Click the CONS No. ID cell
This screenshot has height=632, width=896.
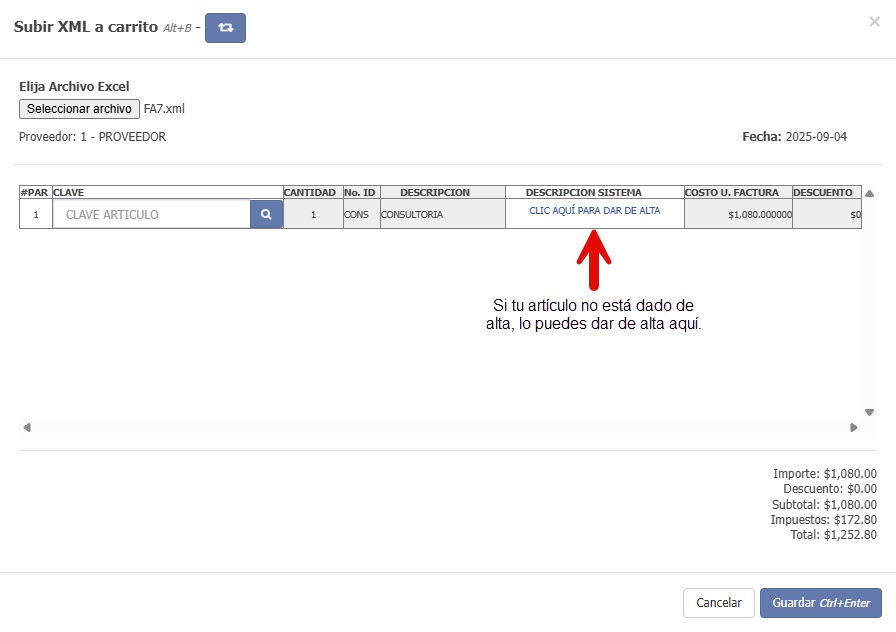click(x=360, y=214)
